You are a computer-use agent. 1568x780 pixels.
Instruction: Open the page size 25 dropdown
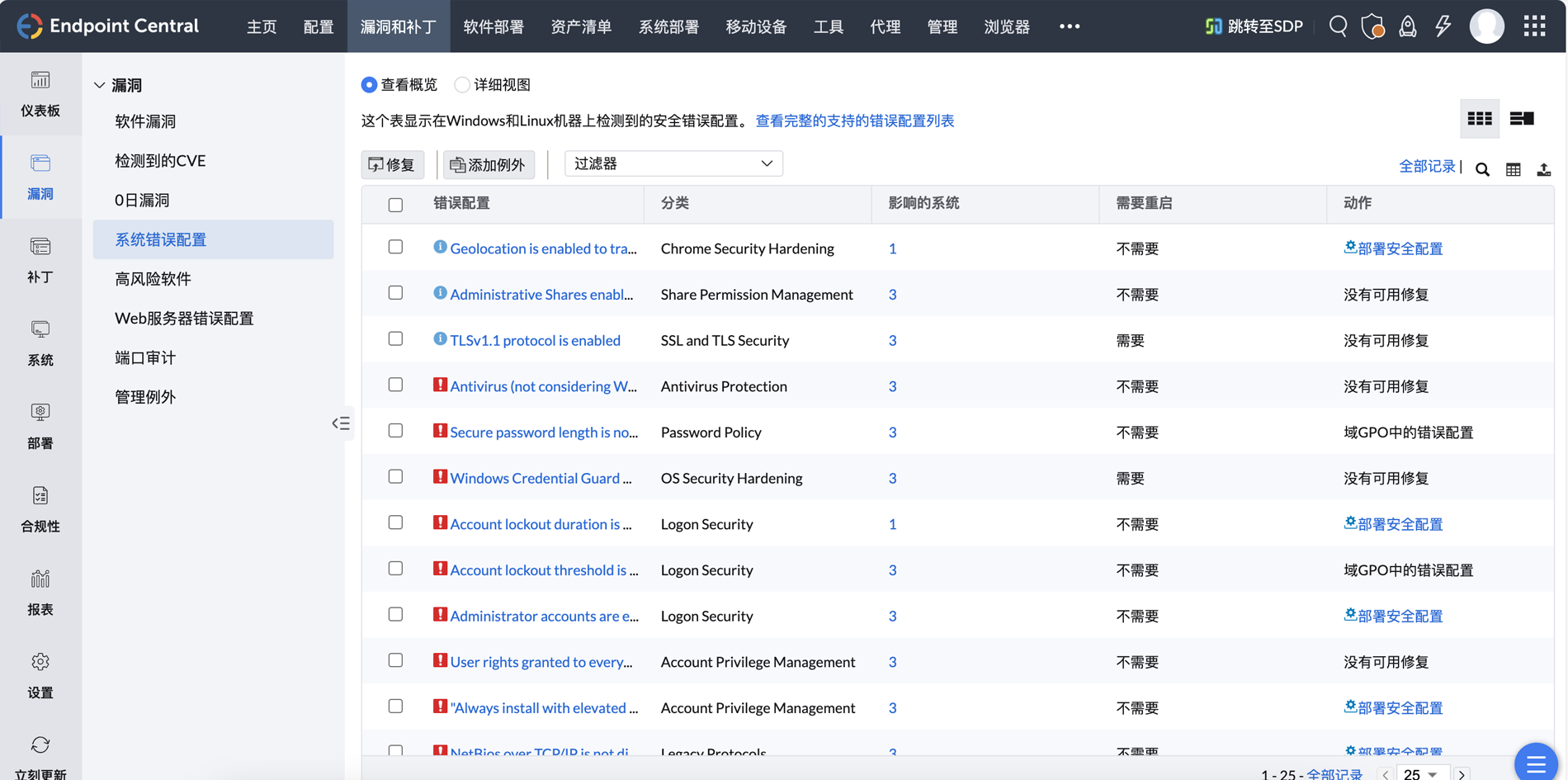click(1420, 773)
